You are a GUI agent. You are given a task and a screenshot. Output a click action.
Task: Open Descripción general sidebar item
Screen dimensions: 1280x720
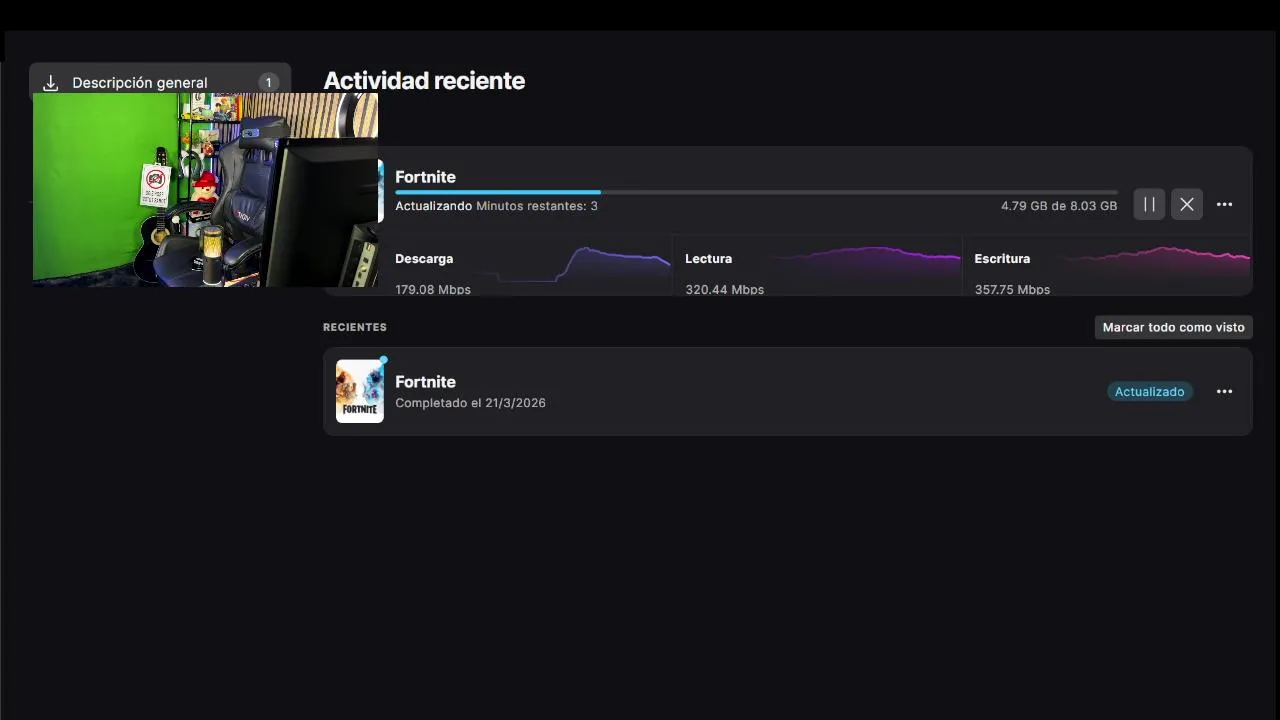click(160, 83)
